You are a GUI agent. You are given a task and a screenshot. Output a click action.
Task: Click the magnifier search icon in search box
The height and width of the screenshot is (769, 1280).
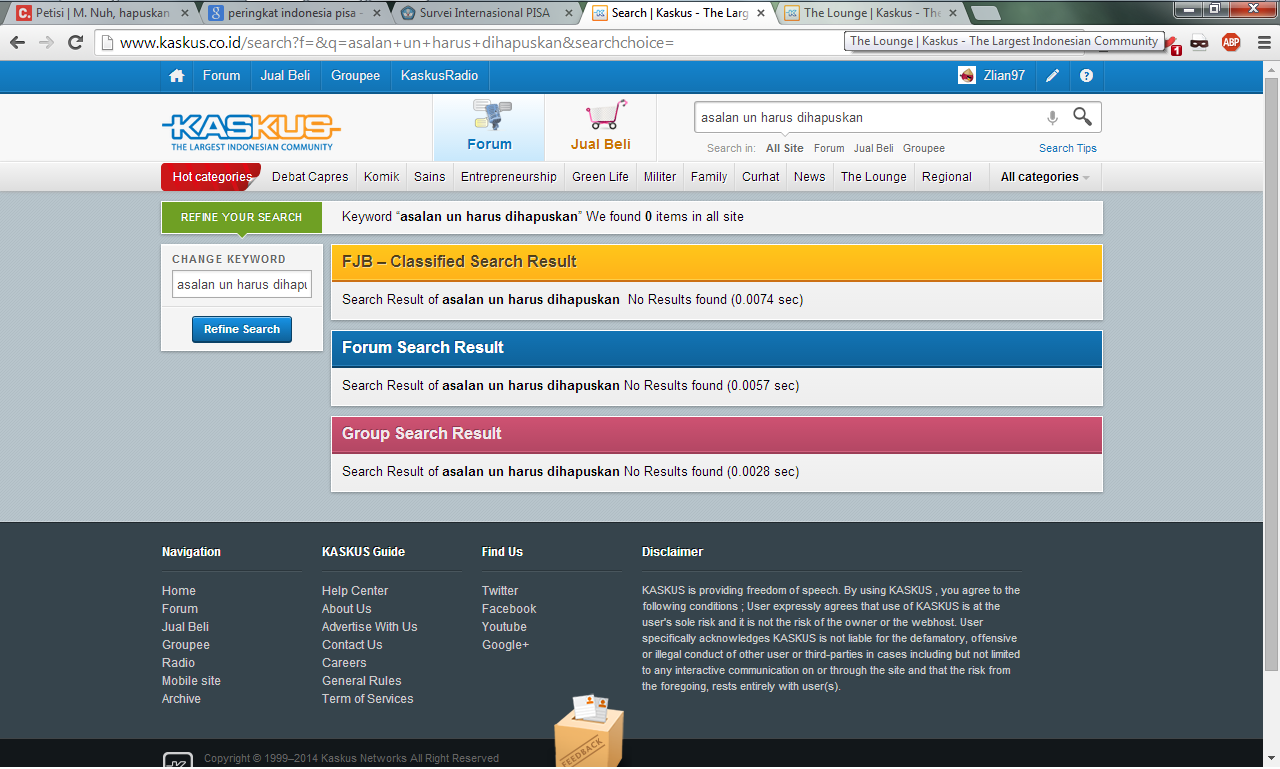point(1082,117)
